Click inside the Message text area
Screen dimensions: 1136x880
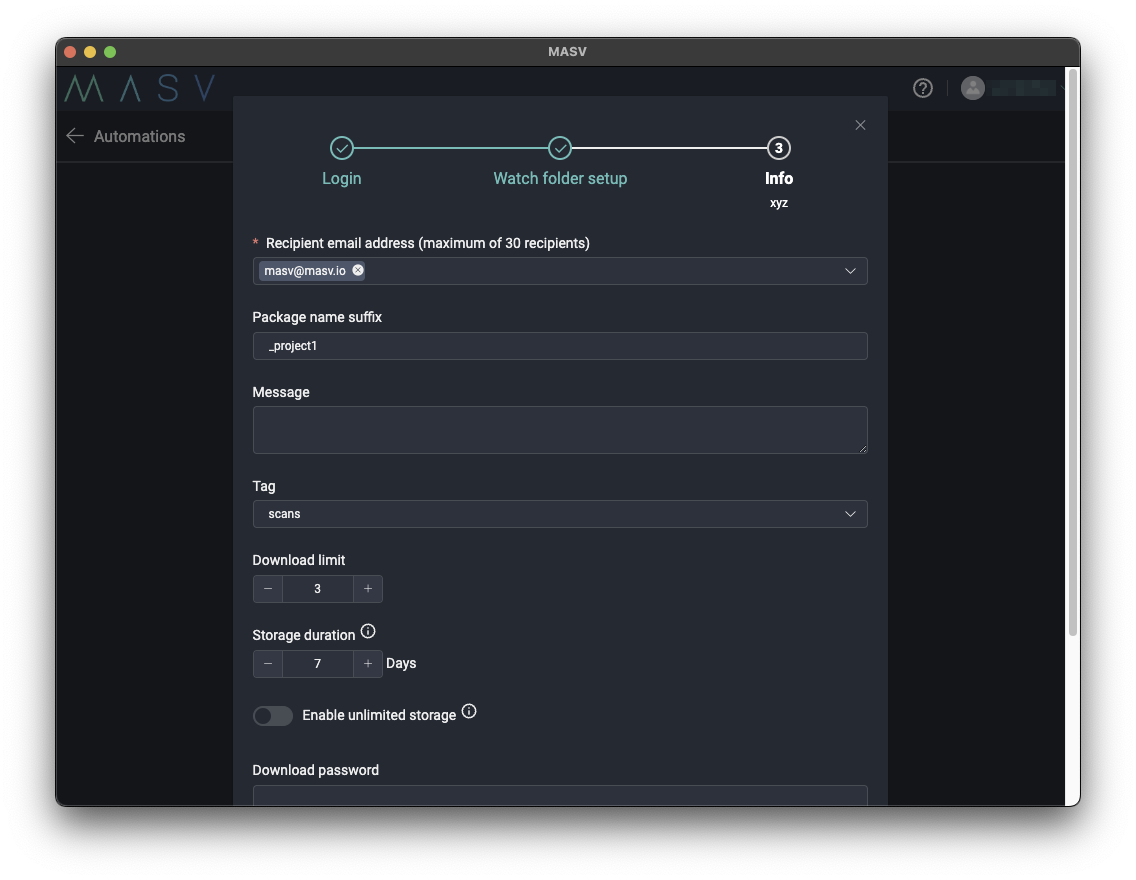(x=560, y=430)
